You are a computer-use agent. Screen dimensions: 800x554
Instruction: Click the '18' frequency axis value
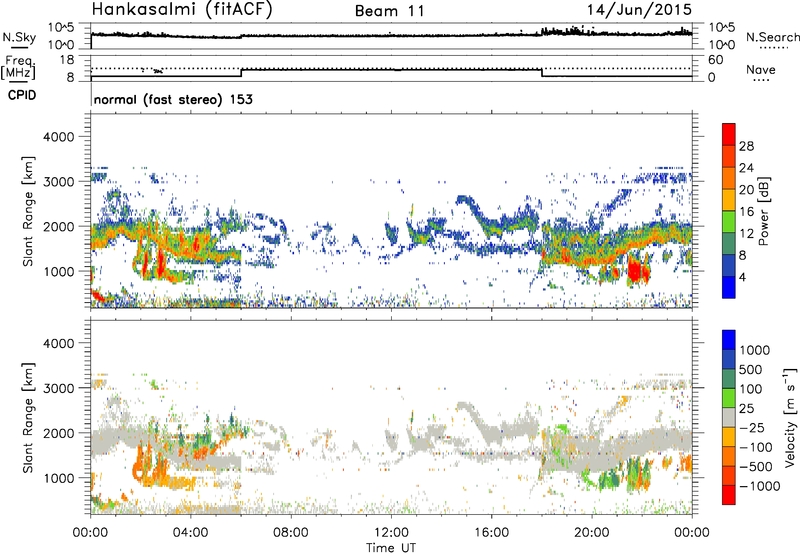tap(67, 60)
